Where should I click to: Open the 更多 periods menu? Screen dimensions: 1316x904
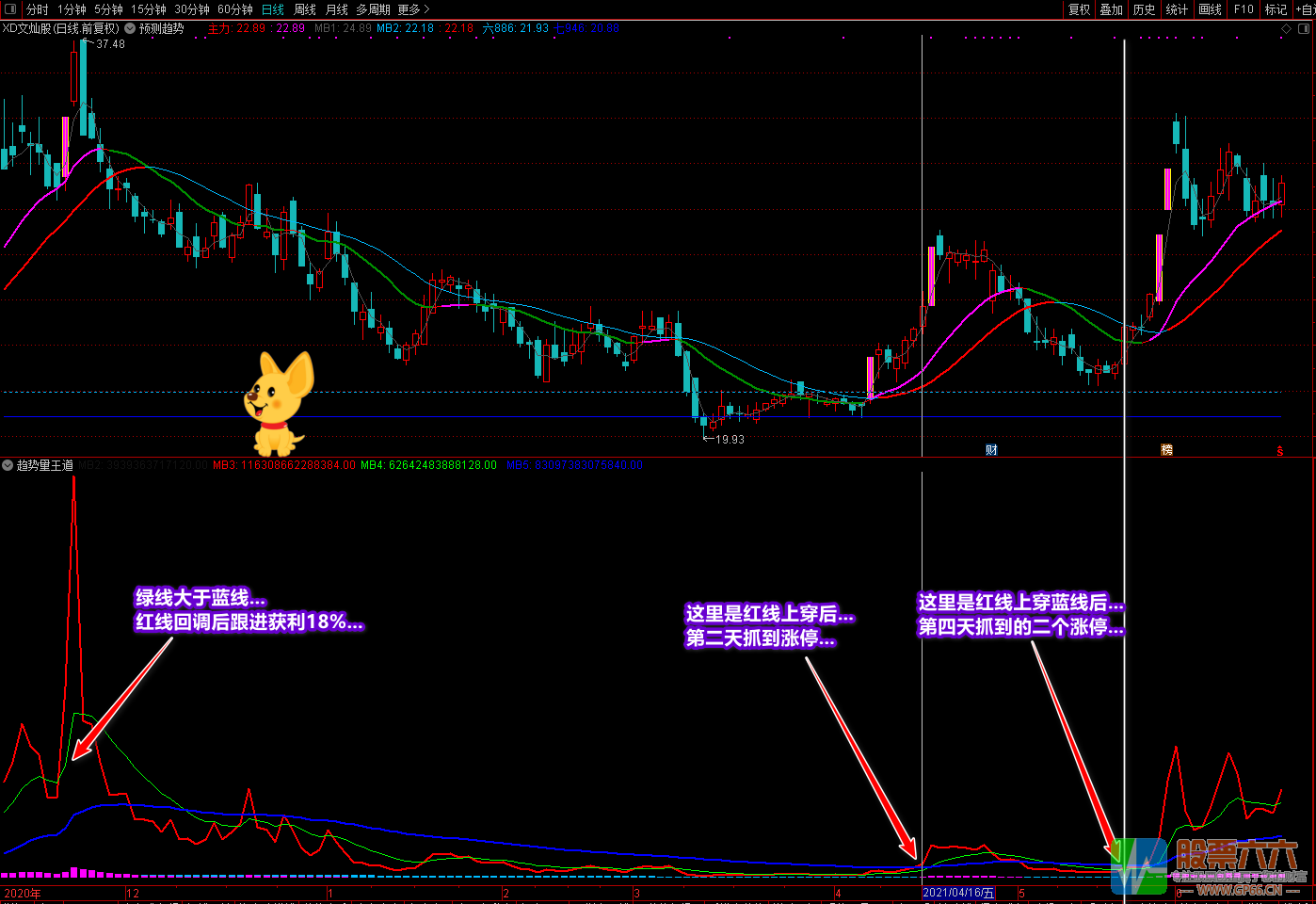412,9
